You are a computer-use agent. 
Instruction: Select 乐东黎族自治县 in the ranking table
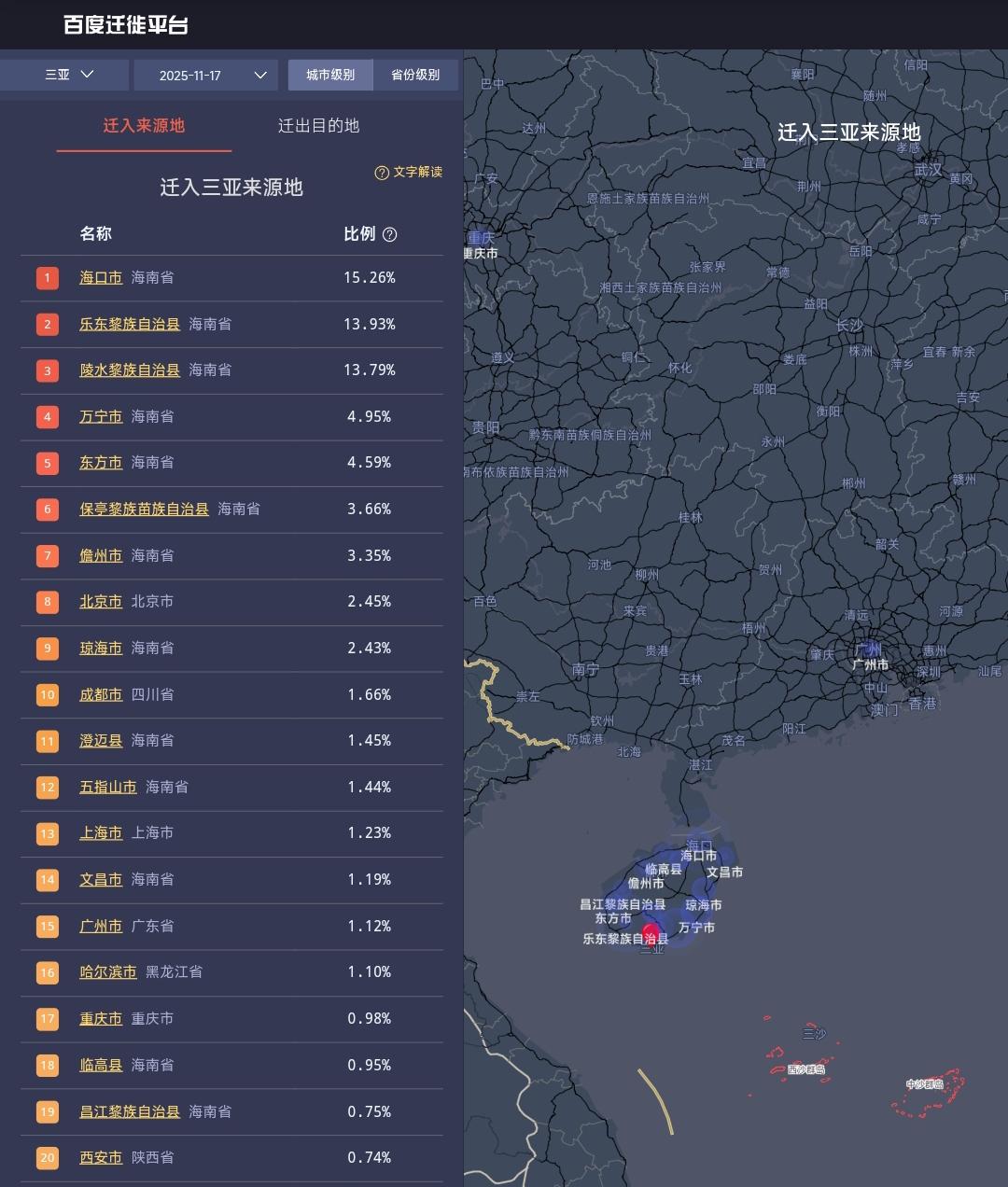[130, 324]
